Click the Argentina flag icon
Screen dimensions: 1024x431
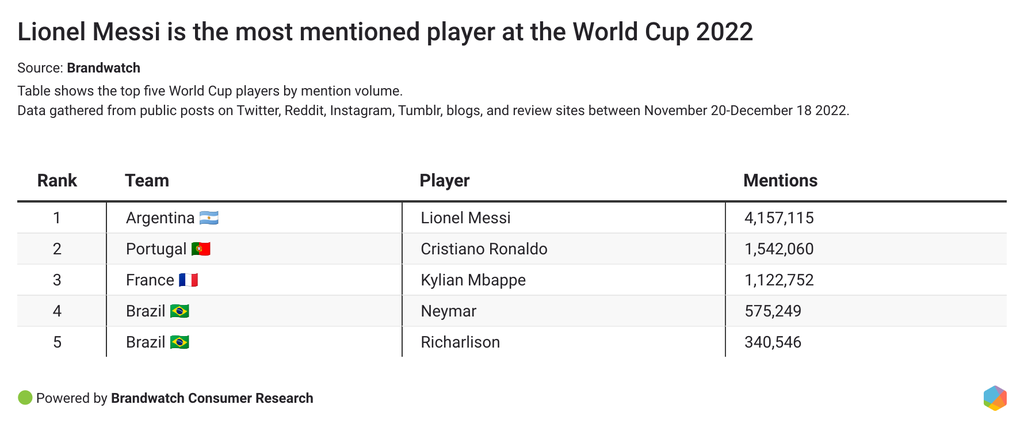pos(208,218)
